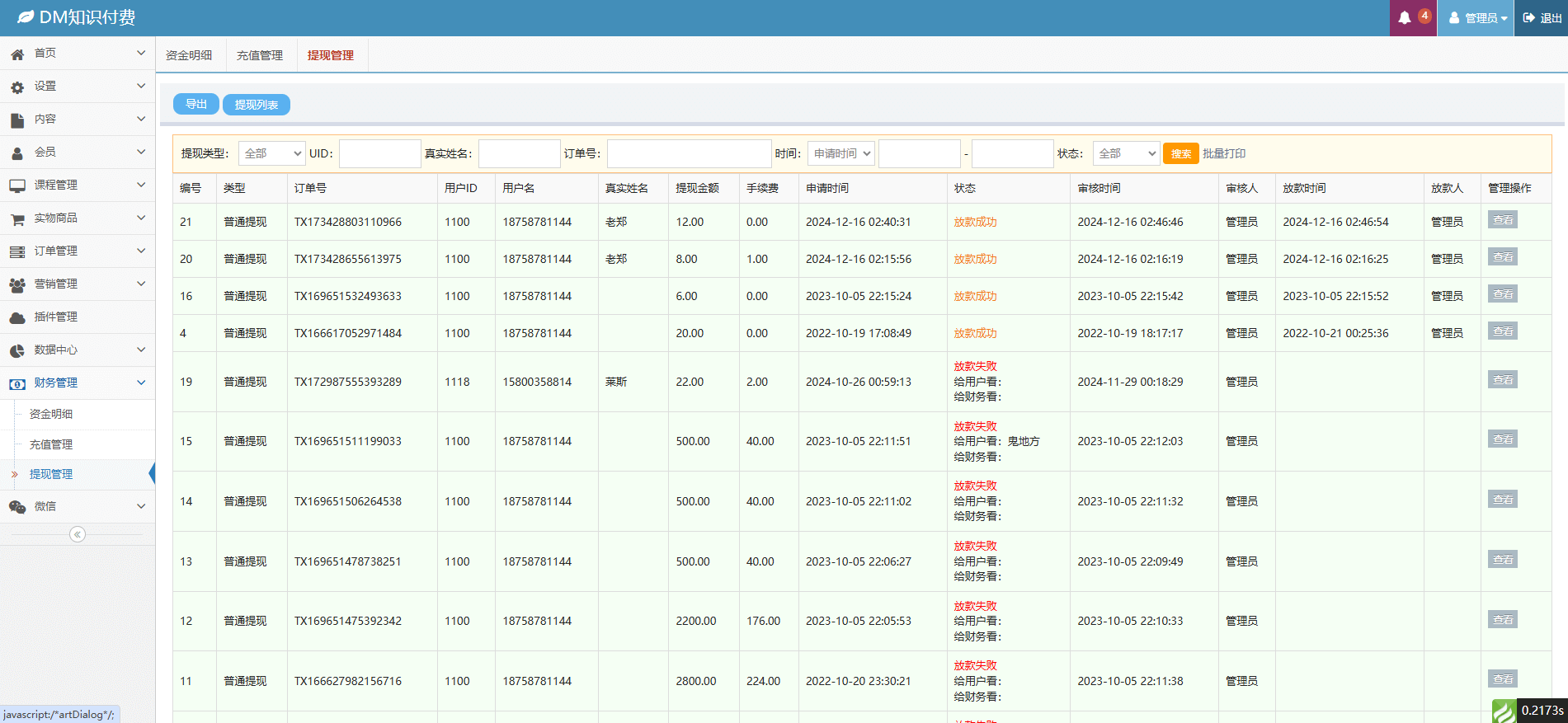1568x723 pixels.
Task: Click the monitor icon for 课程管理
Action: pyautogui.click(x=17, y=185)
